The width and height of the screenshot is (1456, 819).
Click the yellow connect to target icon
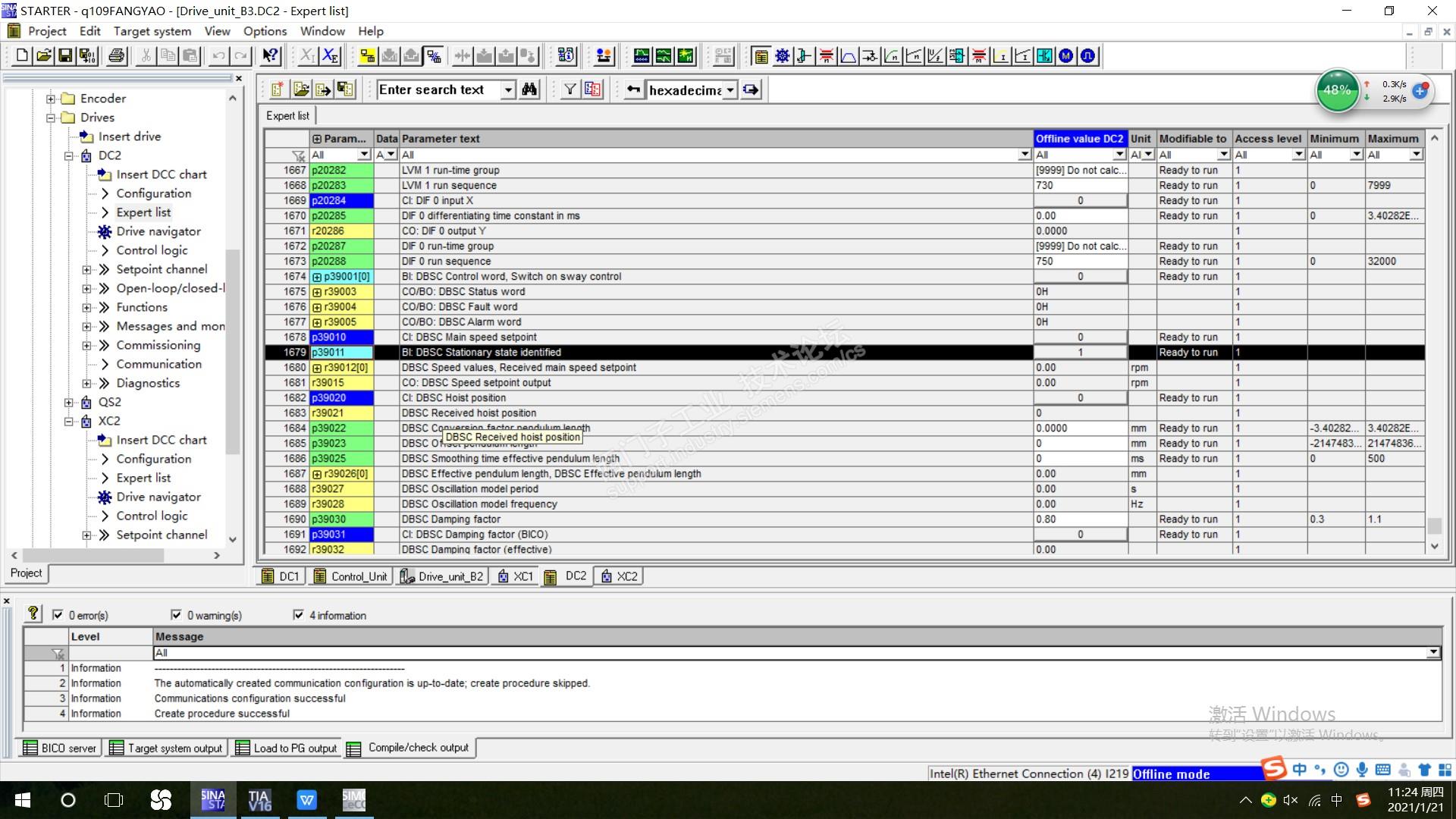point(367,55)
